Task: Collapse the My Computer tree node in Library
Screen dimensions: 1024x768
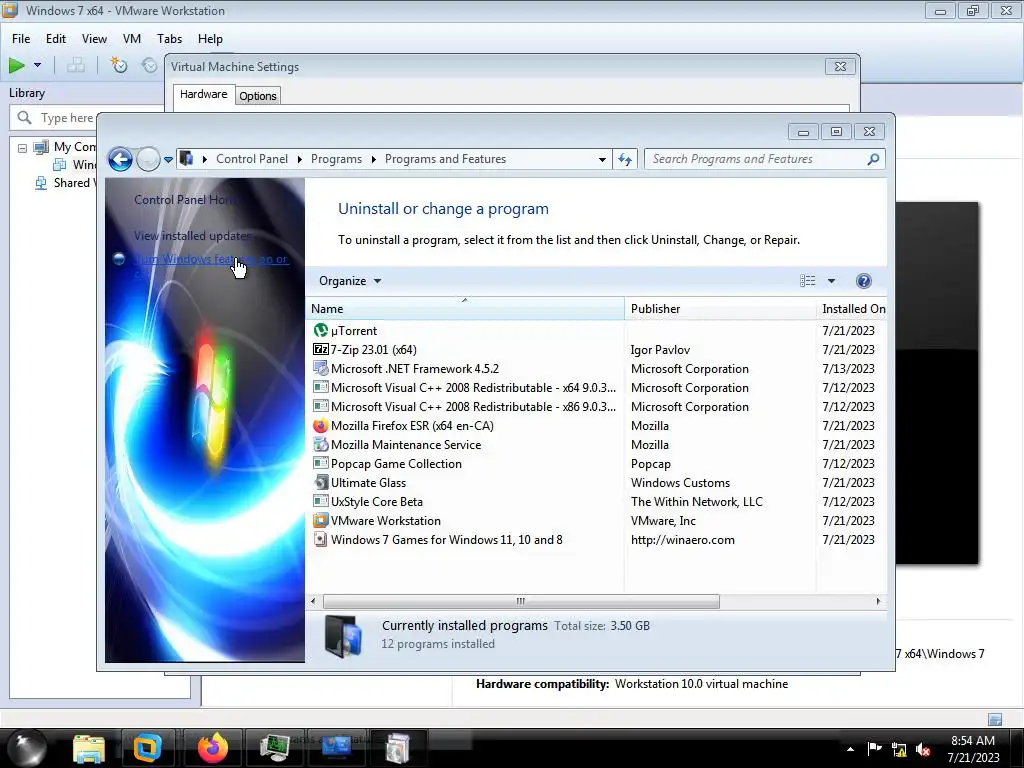Action: point(22,148)
